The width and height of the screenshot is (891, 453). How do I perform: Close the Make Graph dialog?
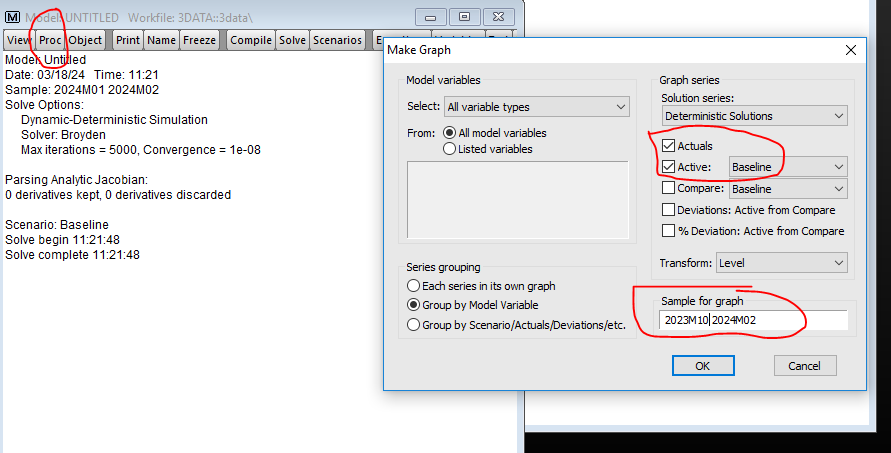click(851, 50)
